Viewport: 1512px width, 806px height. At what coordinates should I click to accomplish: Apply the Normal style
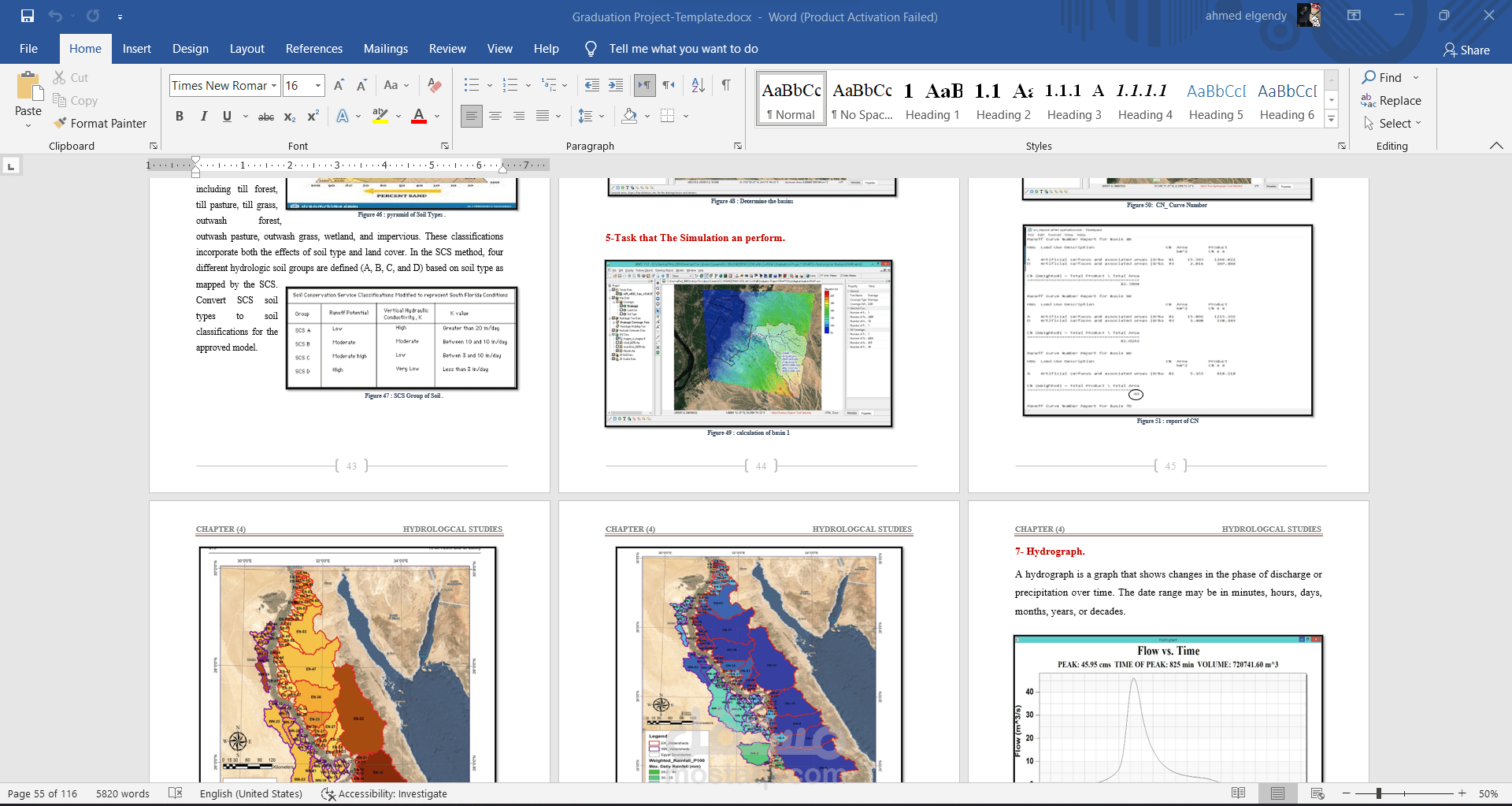(791, 99)
